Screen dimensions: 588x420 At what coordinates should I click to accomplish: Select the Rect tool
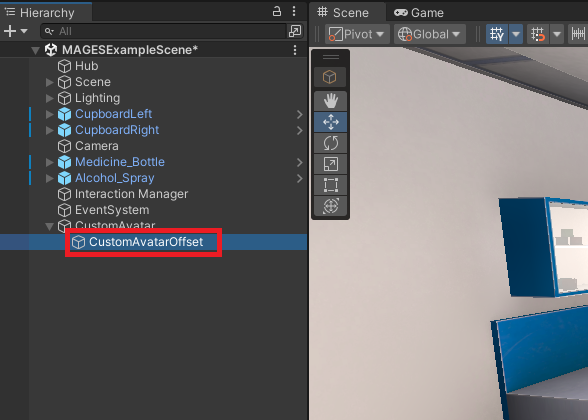(x=330, y=185)
